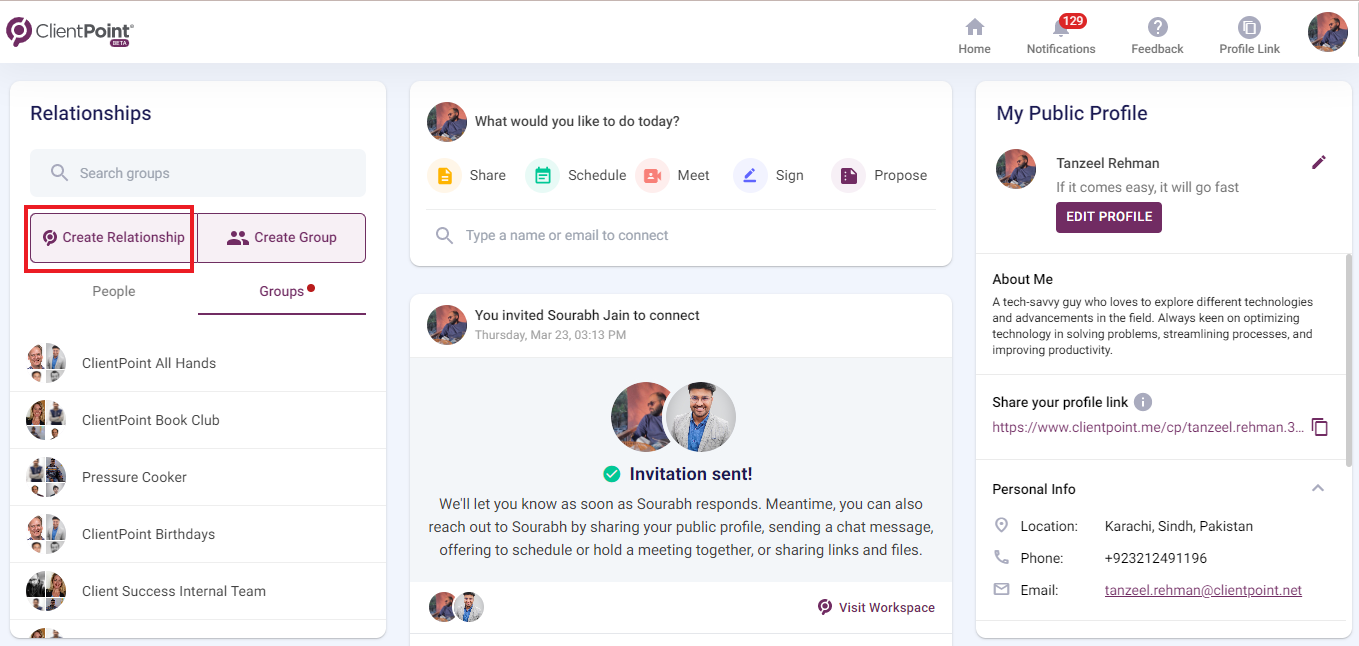This screenshot has height=646, width=1359.
Task: Click the Create Group button
Action: point(281,238)
